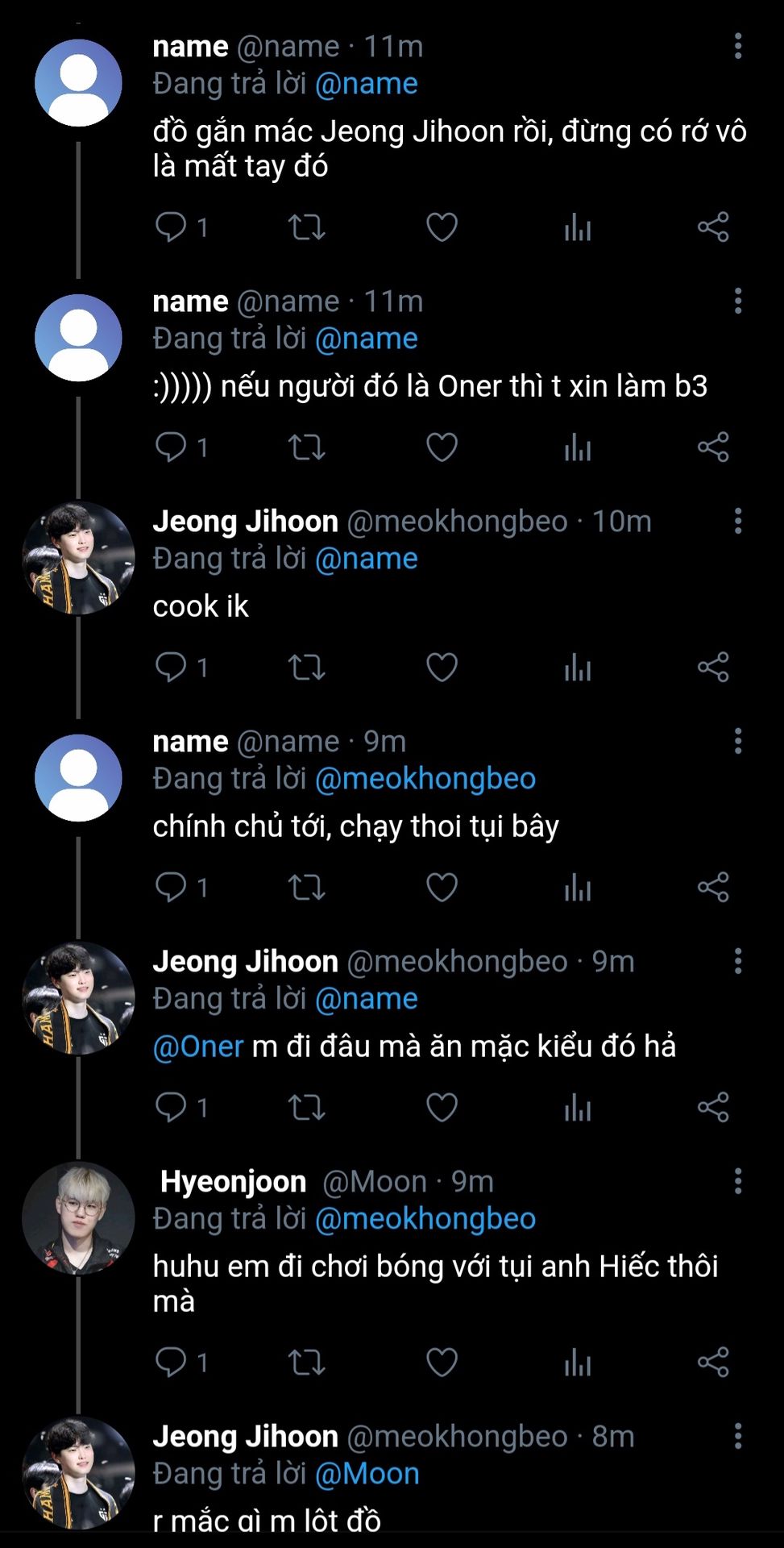Open @meokhongbeo link in the 'chính chủ tới' reply

(425, 779)
